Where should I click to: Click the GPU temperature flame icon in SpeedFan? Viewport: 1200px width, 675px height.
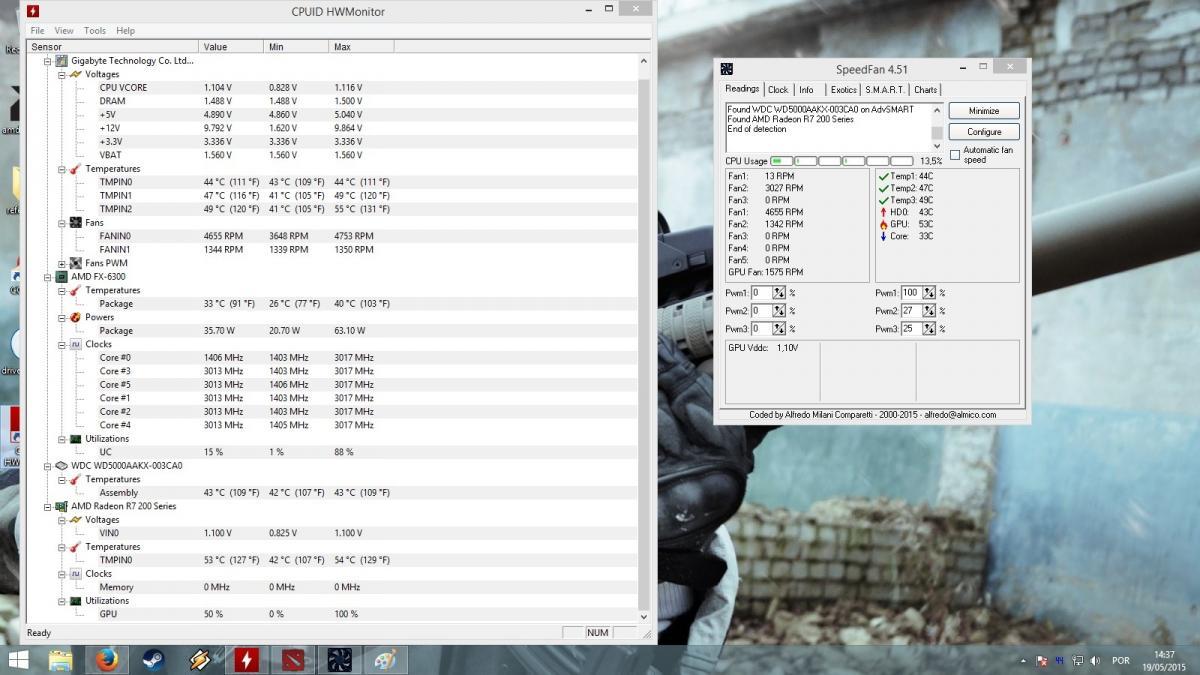coord(883,224)
